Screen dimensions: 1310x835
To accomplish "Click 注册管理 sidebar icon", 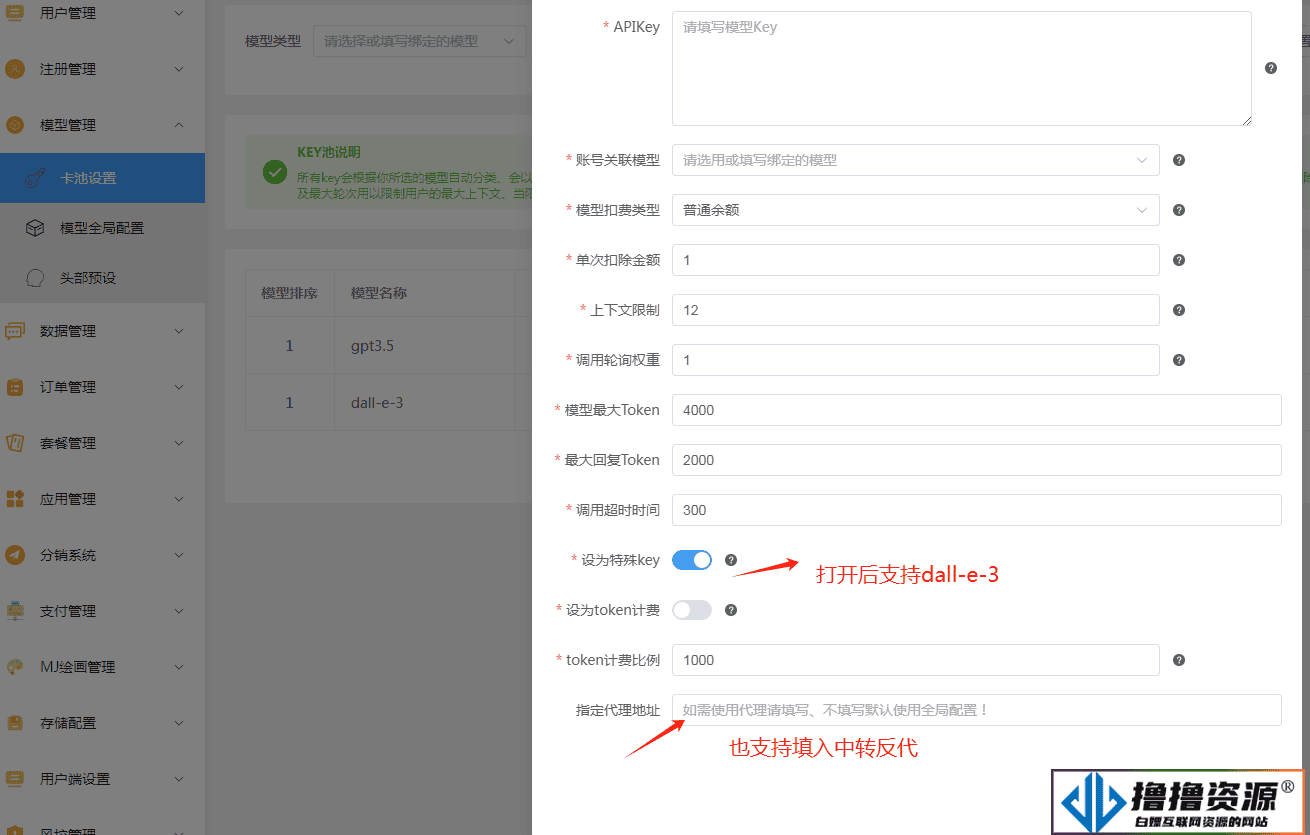I will (14, 69).
